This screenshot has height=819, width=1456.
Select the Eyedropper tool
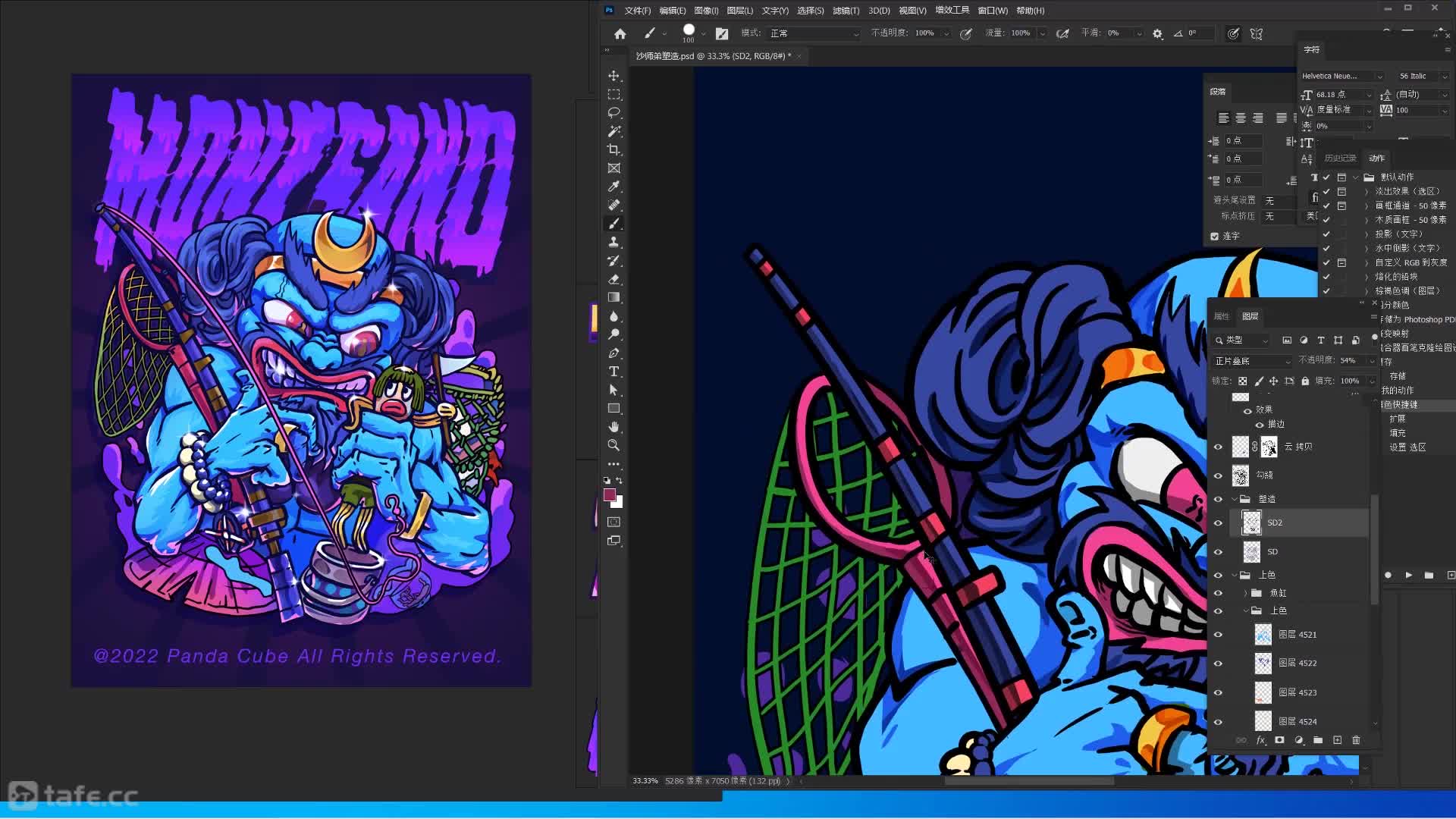point(614,187)
